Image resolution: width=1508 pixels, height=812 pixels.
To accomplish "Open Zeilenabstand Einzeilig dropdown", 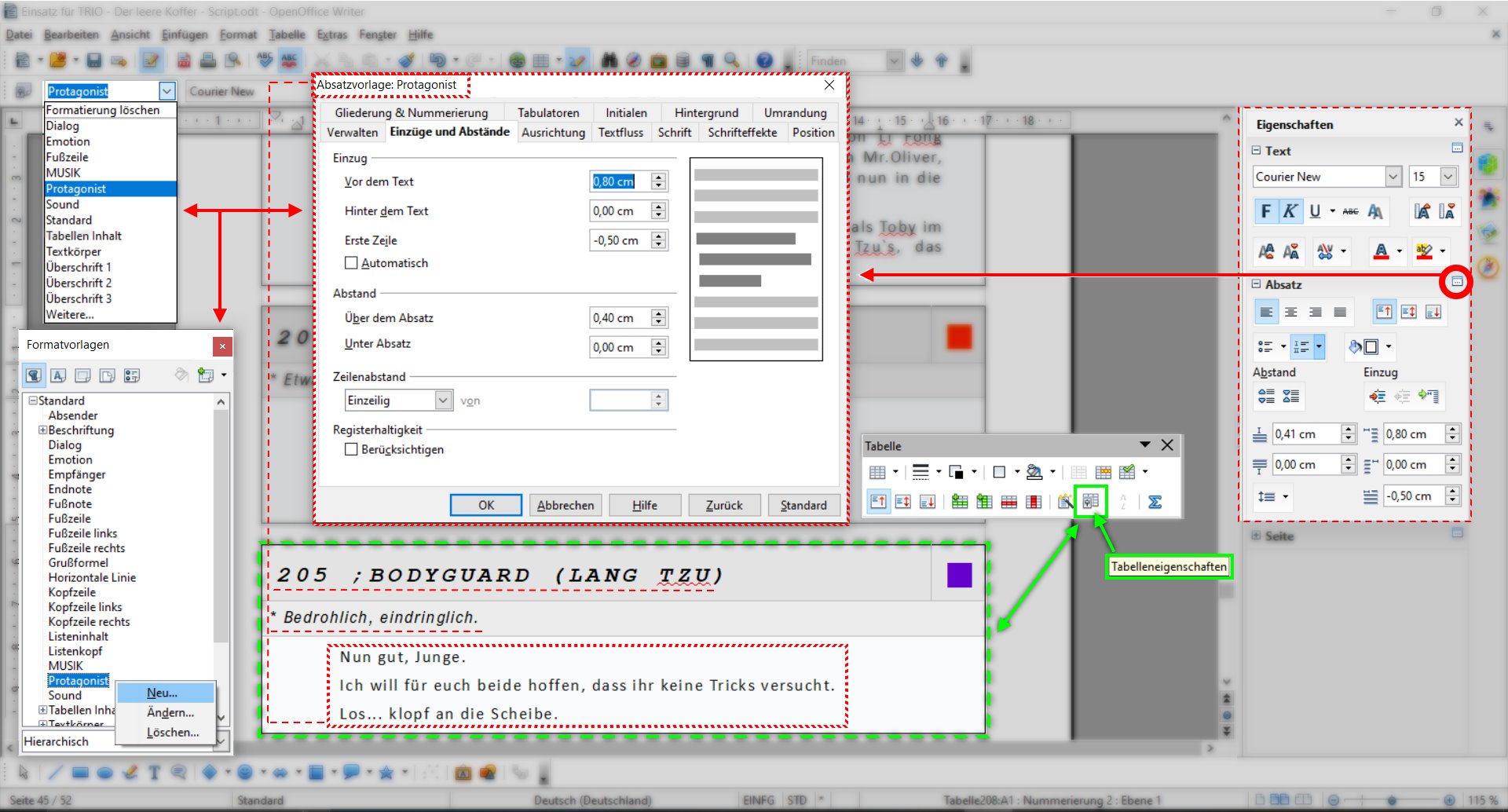I will 443,401.
